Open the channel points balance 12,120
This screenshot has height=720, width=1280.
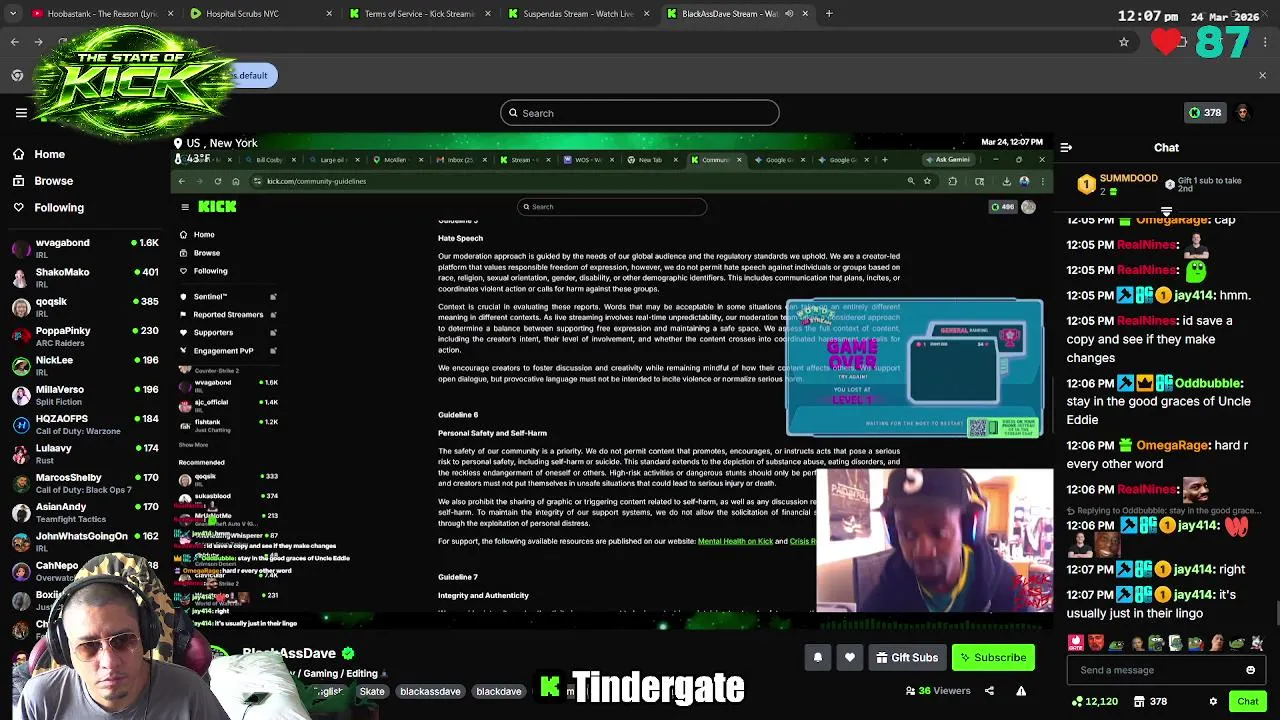[x=1095, y=701]
